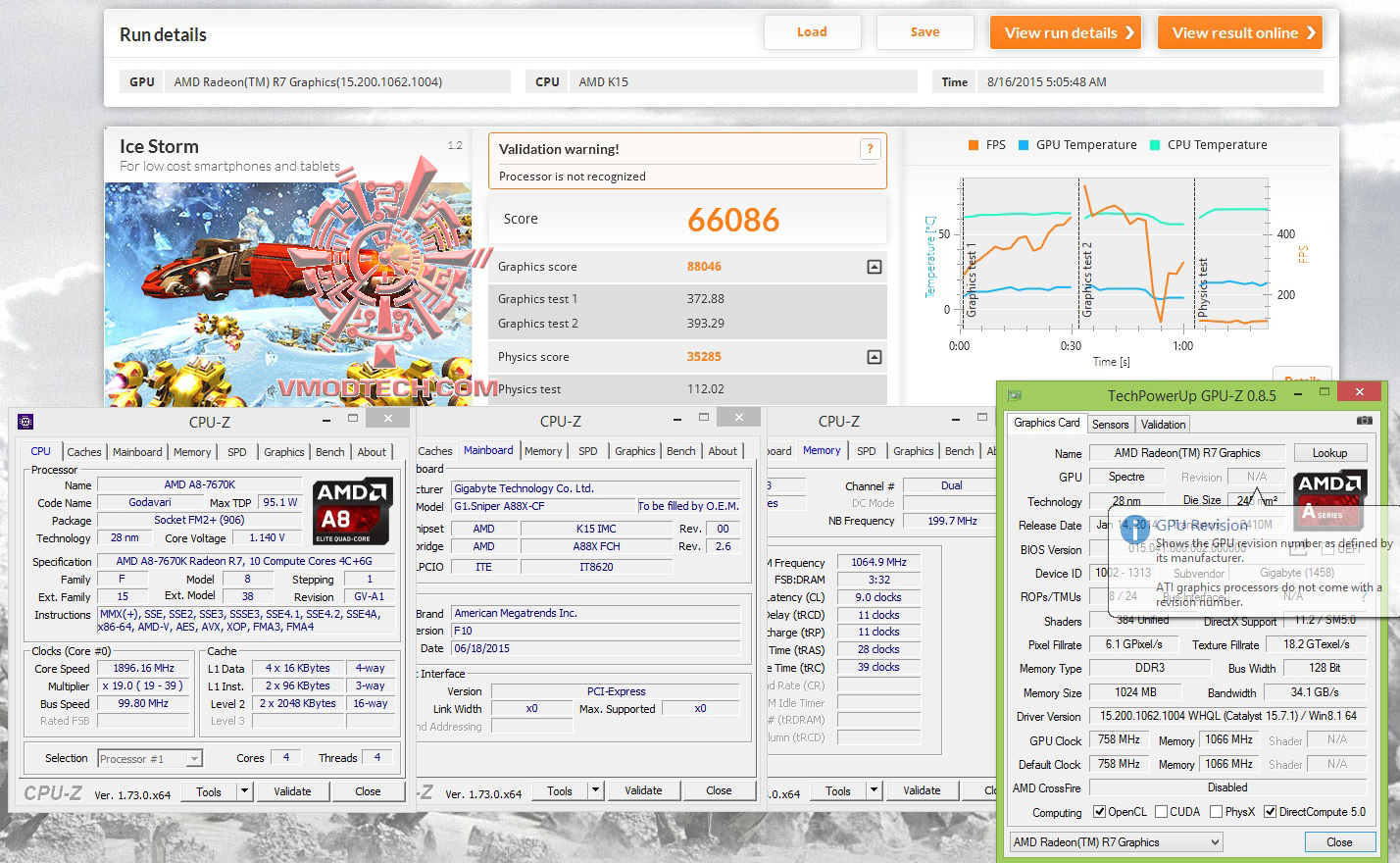Click the teal CPU Temperature legend swatch
1400x863 pixels.
1155,145
